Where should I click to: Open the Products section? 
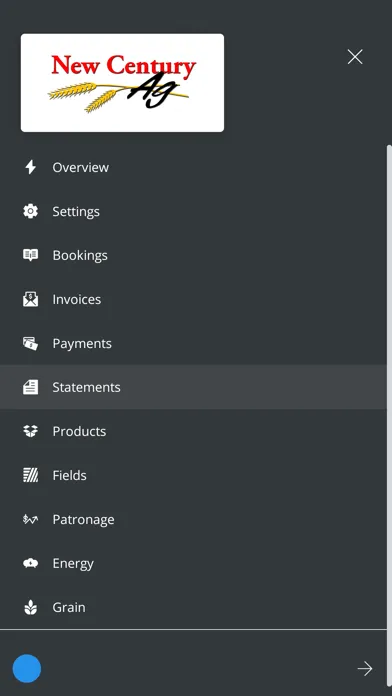click(x=193, y=431)
